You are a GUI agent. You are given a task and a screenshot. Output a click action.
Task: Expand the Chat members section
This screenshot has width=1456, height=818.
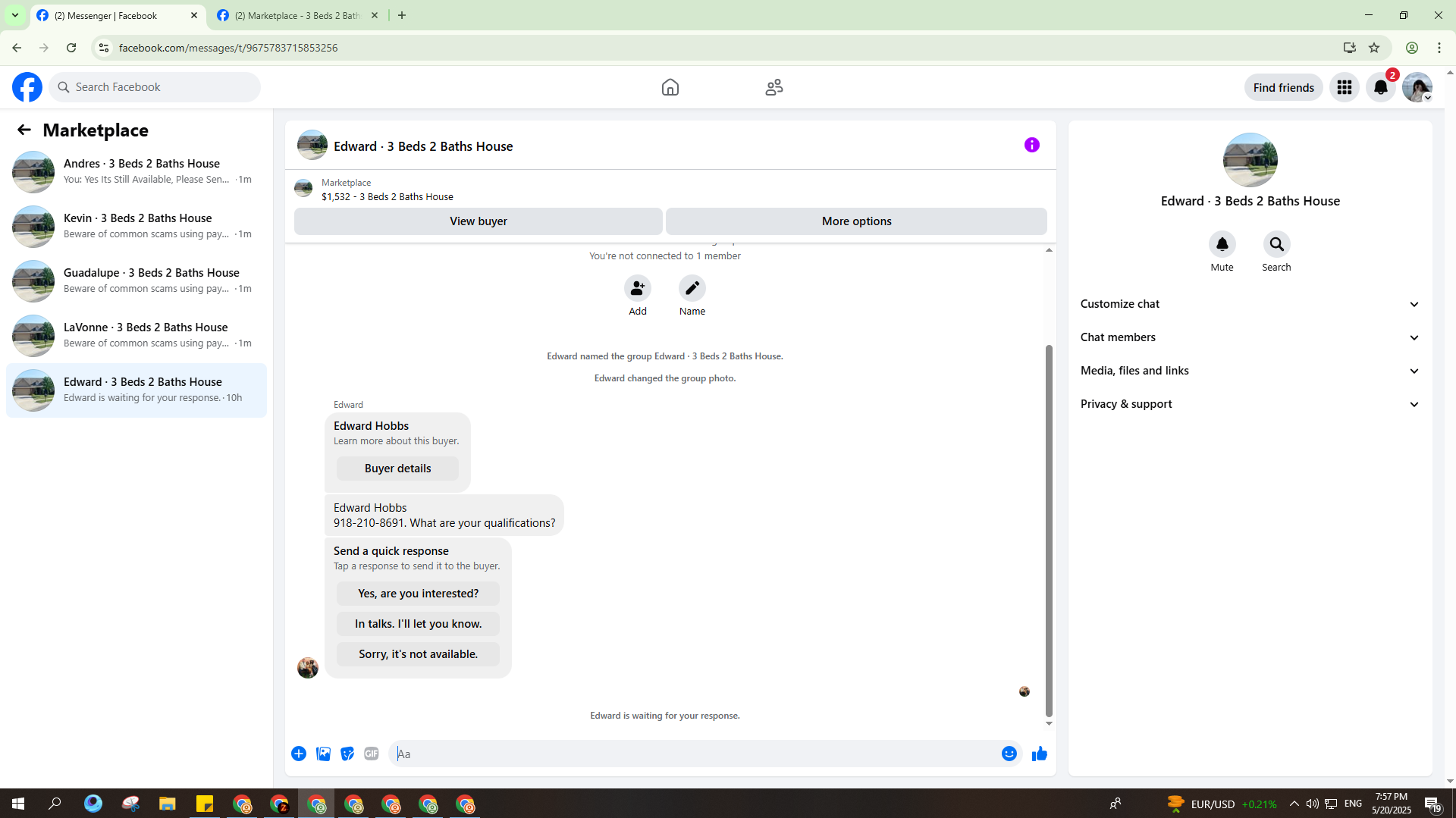(1250, 337)
